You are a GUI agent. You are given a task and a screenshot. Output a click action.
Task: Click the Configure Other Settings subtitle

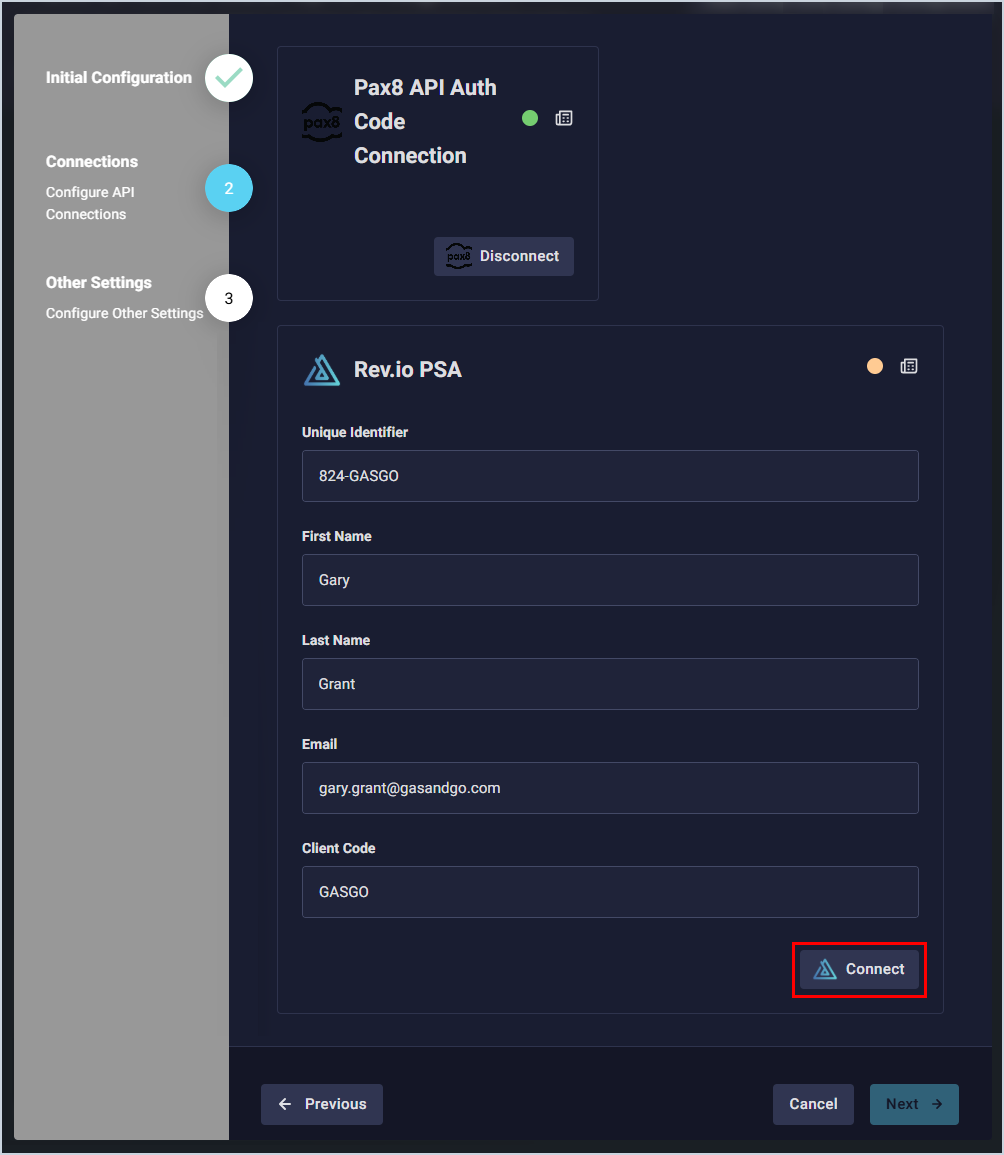124,313
